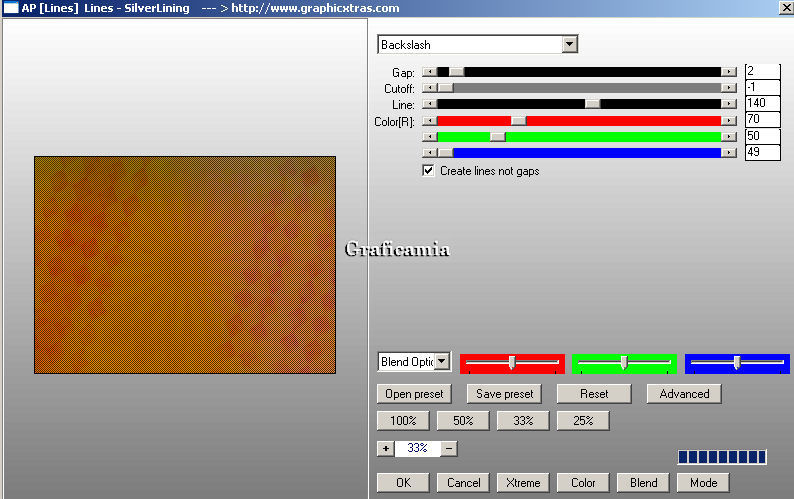Set preview zoom to 25%
The height and width of the screenshot is (499, 794).
[x=583, y=420]
